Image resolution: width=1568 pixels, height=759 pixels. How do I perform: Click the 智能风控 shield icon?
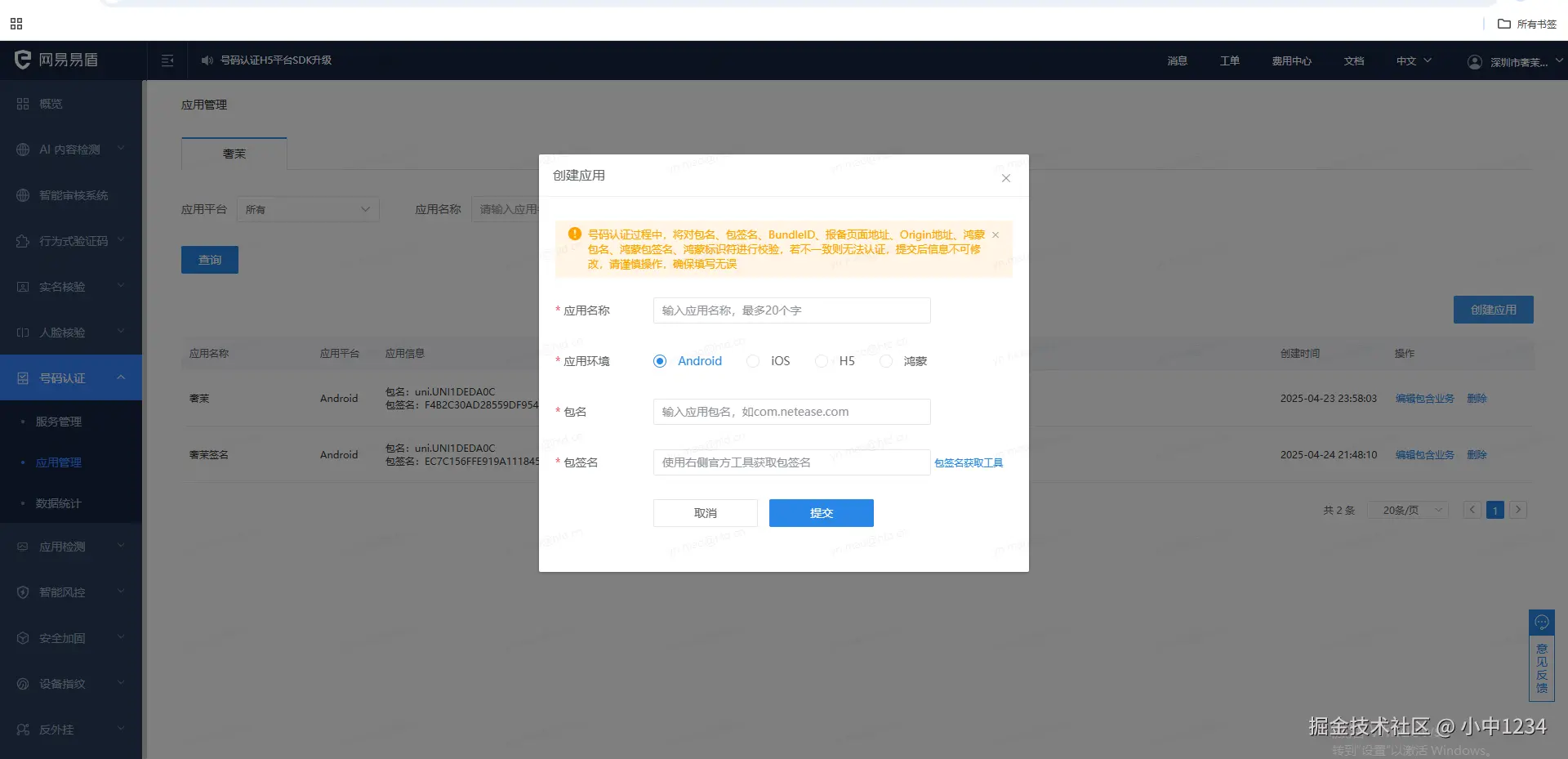pyautogui.click(x=23, y=592)
